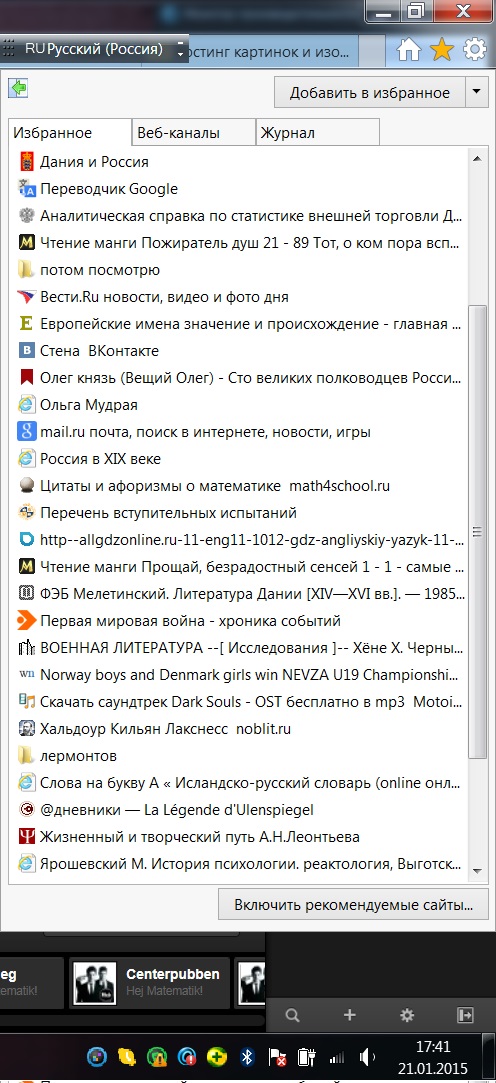The width and height of the screenshot is (496, 1083).
Task: Click the taskbar clock 17:41
Action: tap(432, 1046)
